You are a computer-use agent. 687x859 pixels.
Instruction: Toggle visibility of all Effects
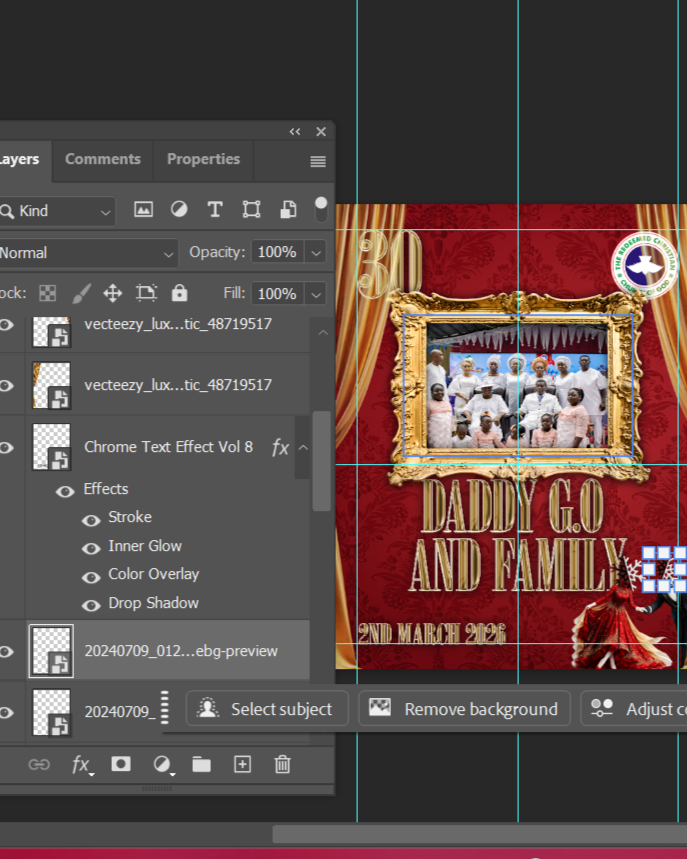pos(65,491)
